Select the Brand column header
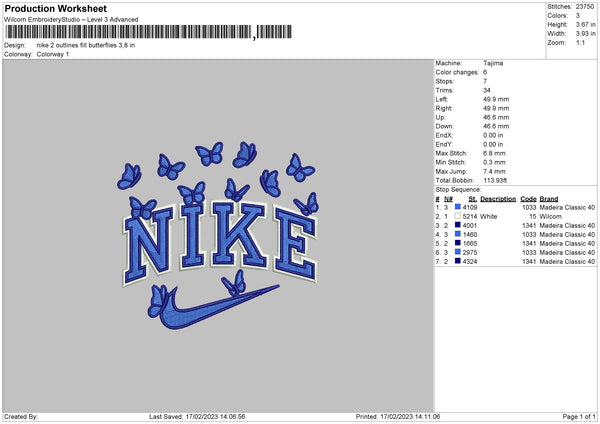Image resolution: width=600 pixels, height=424 pixels. pyautogui.click(x=549, y=199)
